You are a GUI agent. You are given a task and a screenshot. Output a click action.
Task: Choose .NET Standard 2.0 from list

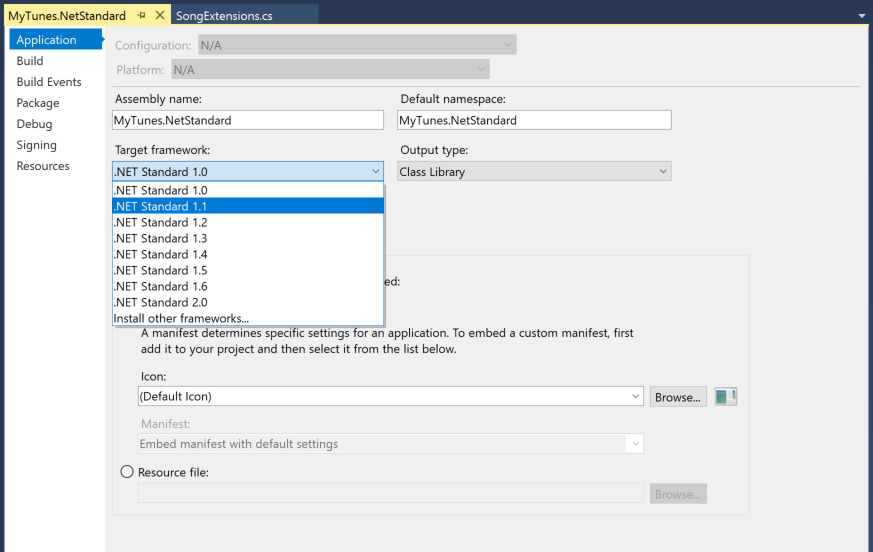(x=248, y=302)
